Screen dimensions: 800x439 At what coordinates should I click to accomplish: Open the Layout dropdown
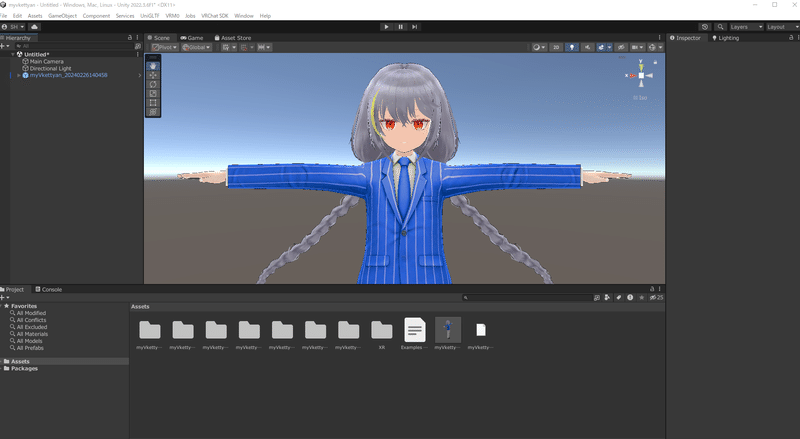point(782,27)
